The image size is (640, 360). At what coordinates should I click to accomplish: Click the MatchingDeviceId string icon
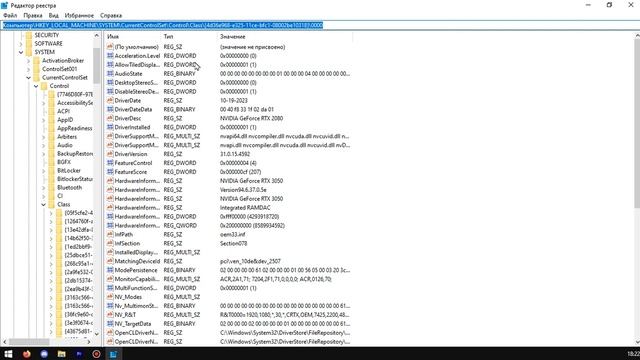(x=110, y=261)
